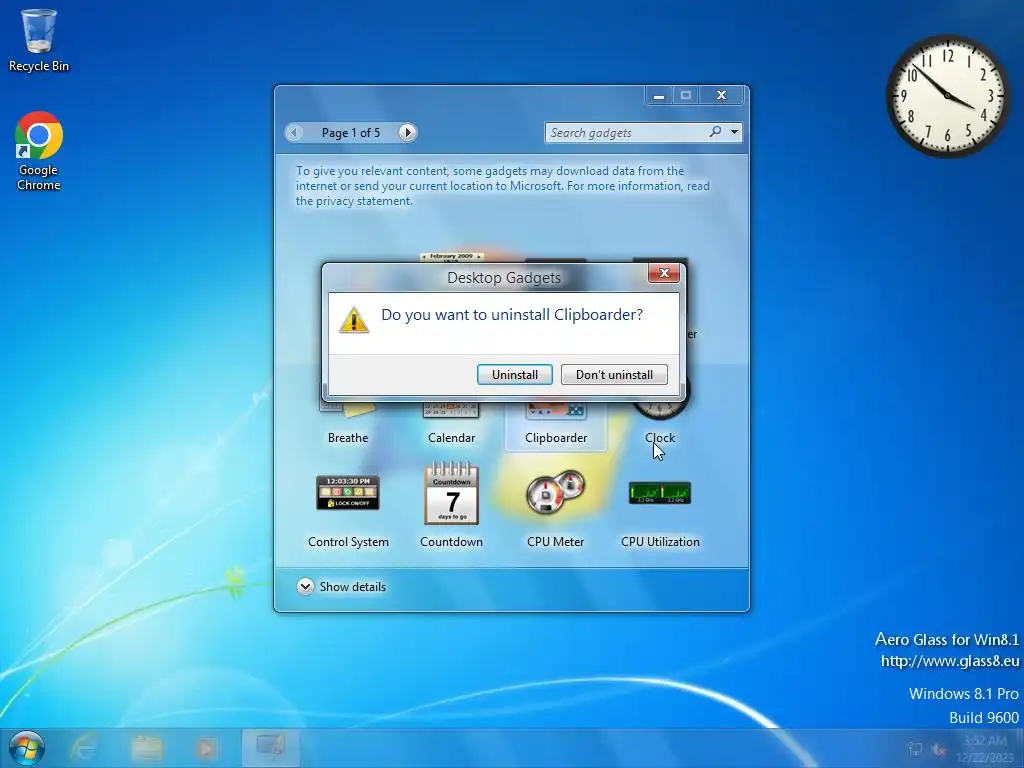The width and height of the screenshot is (1024, 768).
Task: Click the Clipboarder gadget label
Action: tap(556, 438)
